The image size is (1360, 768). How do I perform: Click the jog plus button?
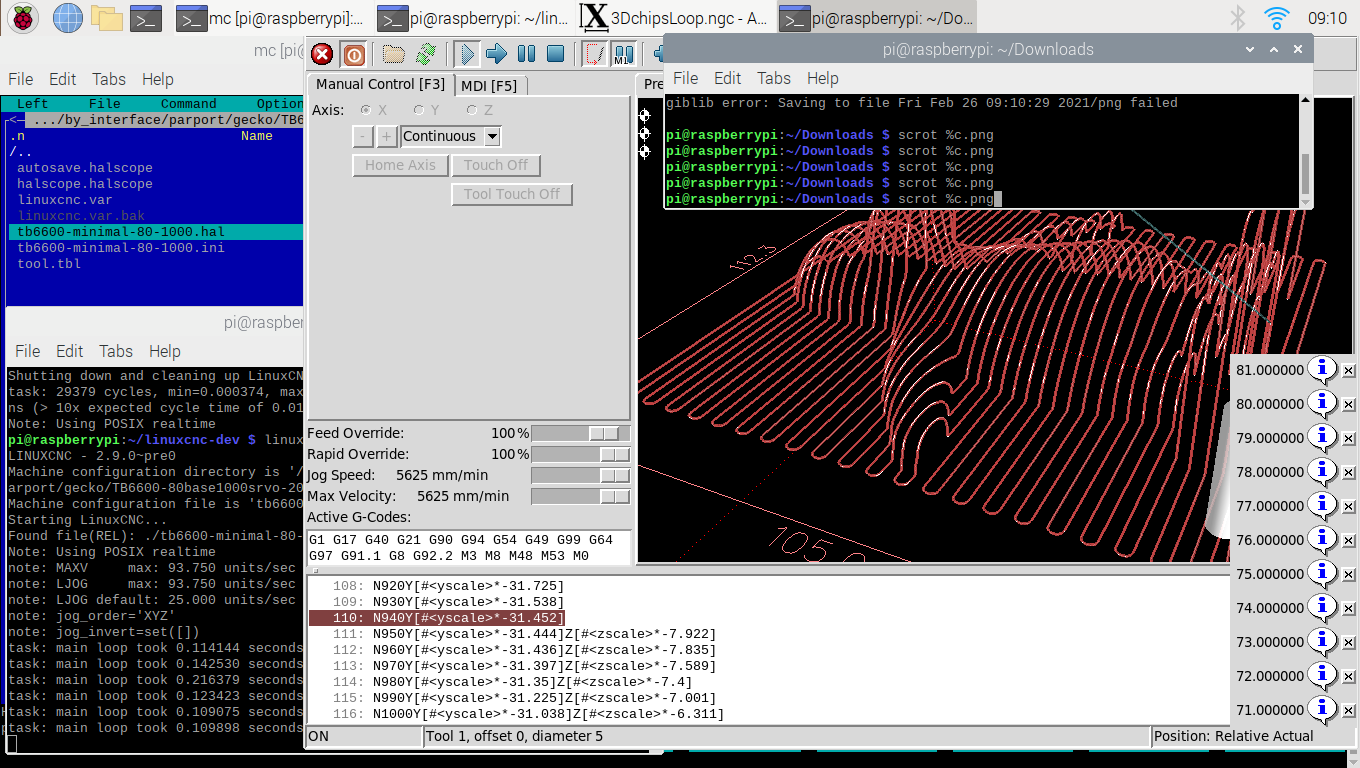[387, 136]
